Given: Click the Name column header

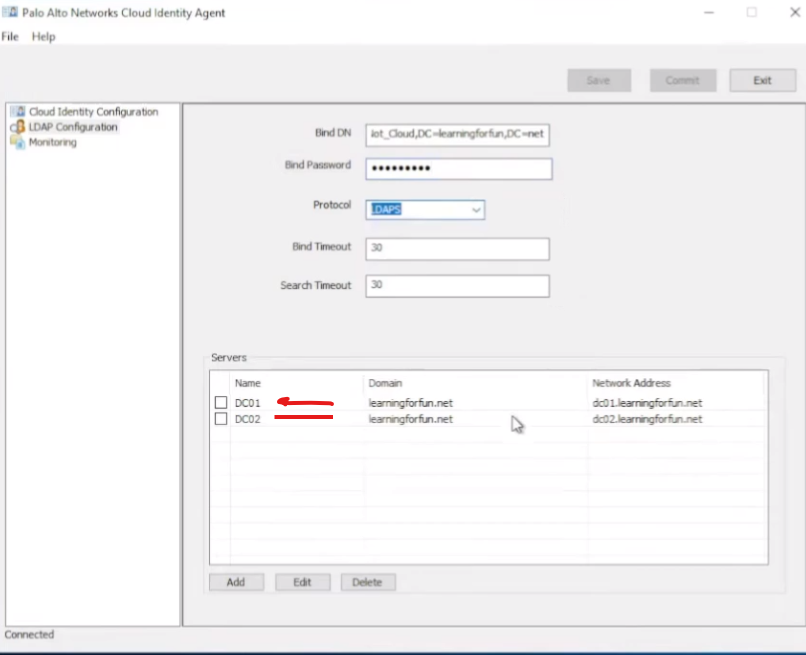Looking at the screenshot, I should [x=248, y=383].
